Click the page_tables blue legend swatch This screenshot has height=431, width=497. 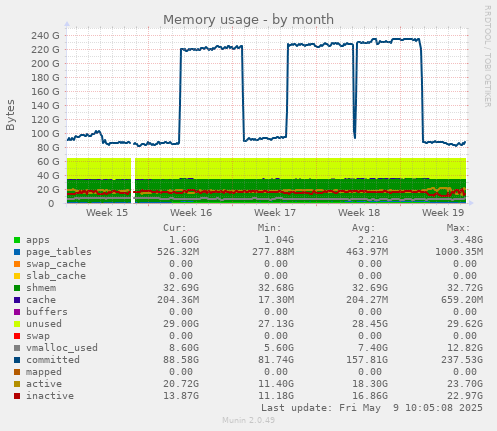point(17,252)
